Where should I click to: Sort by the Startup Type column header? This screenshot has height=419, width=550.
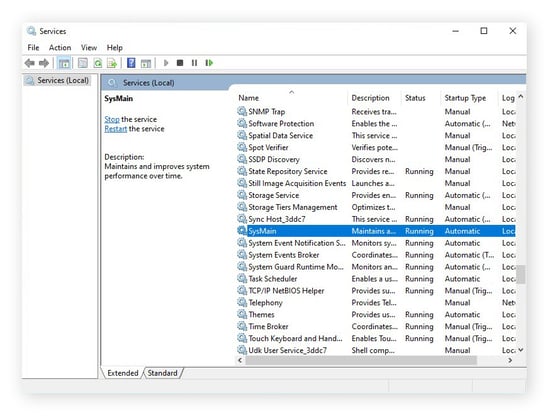[469, 98]
